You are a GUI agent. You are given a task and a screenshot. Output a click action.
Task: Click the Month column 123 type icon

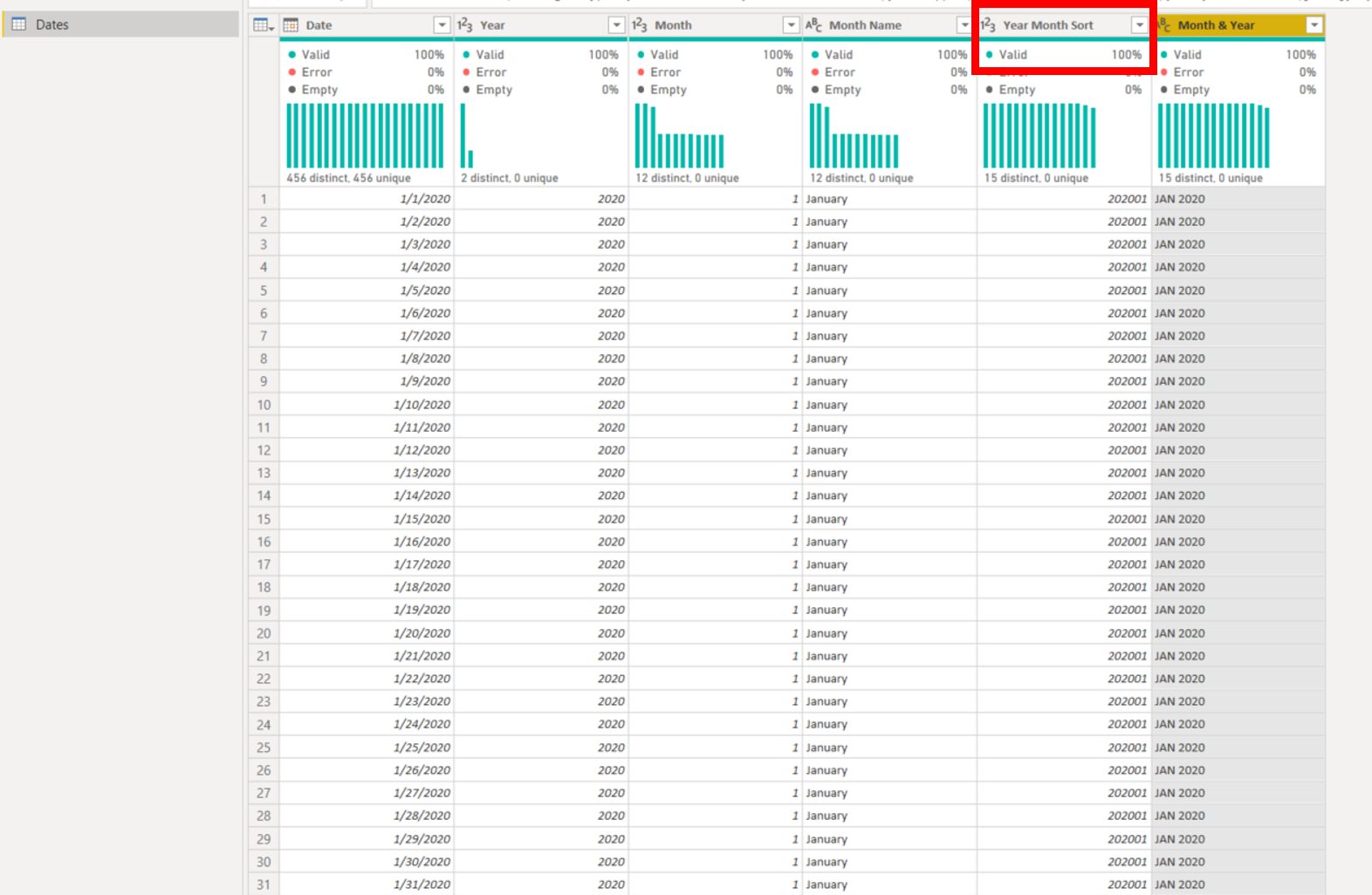[x=640, y=25]
